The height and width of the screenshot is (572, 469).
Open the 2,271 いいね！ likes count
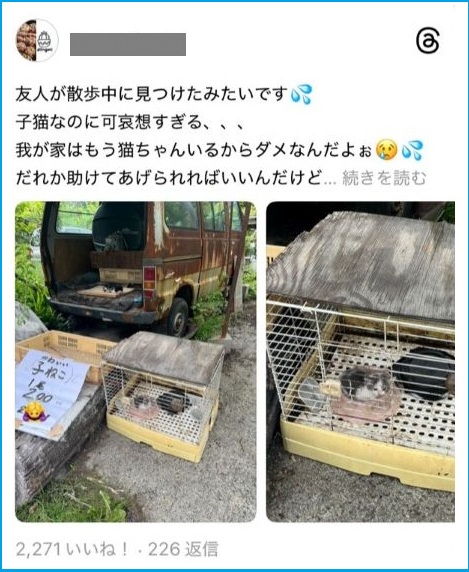pyautogui.click(x=72, y=549)
